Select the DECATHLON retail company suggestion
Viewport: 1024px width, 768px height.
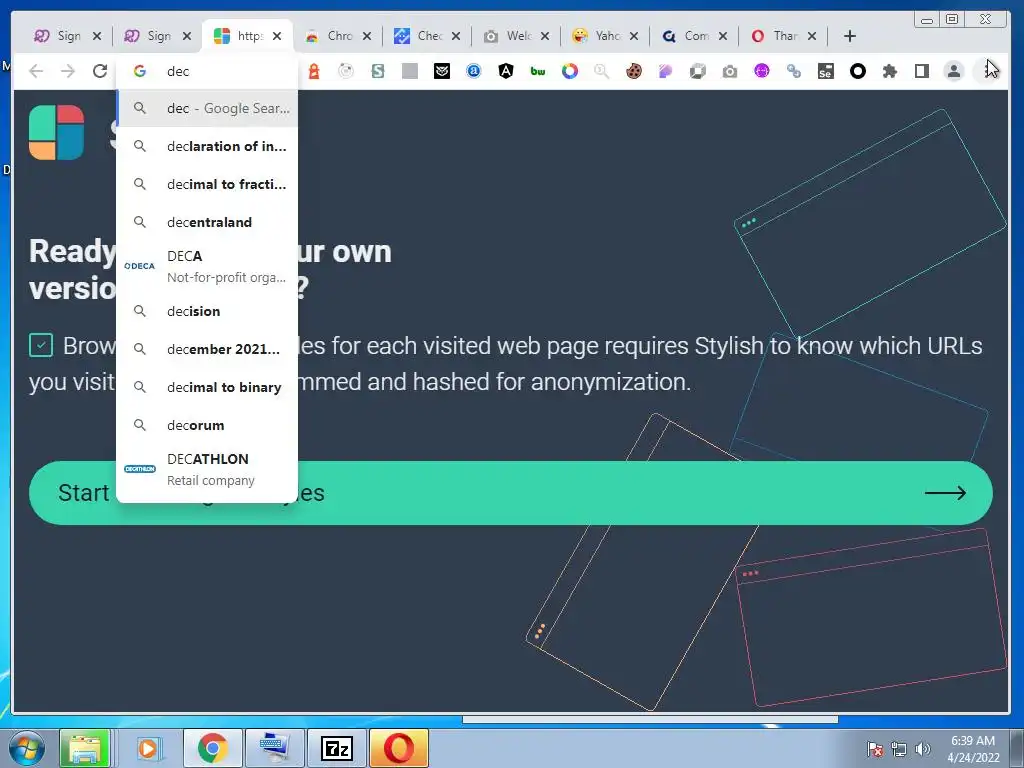(207, 470)
